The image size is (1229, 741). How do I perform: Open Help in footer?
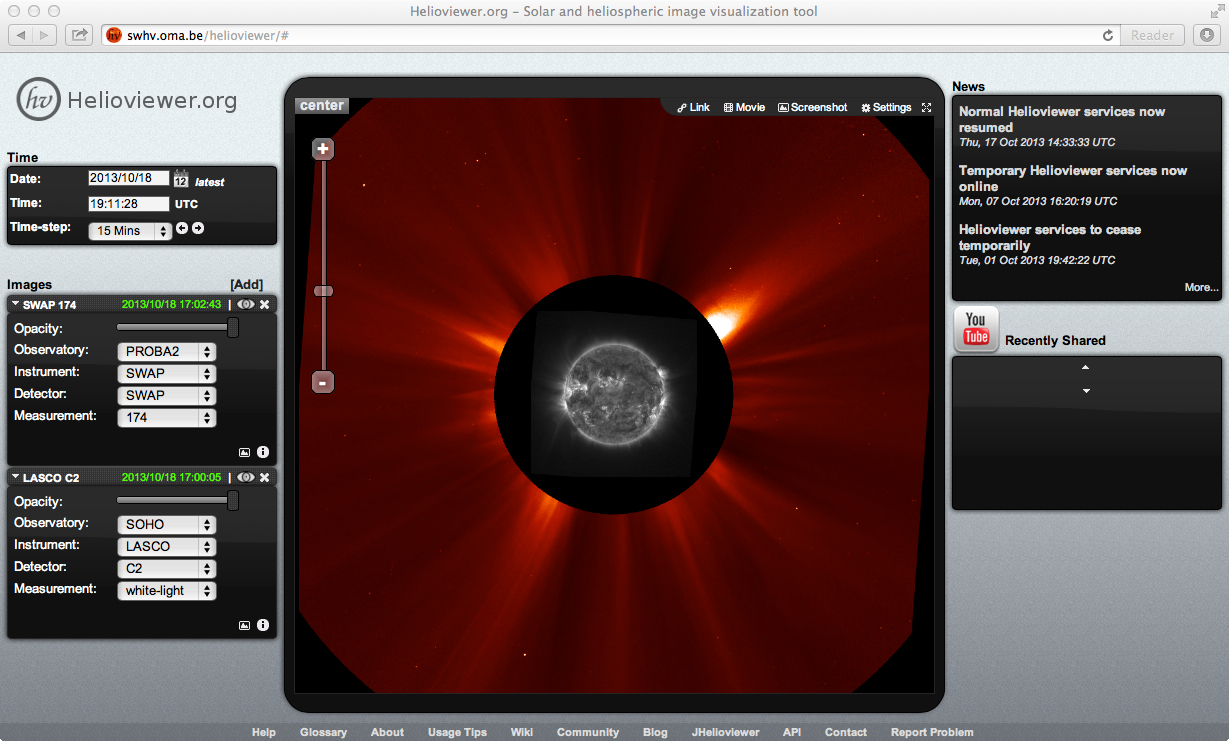coord(264,732)
